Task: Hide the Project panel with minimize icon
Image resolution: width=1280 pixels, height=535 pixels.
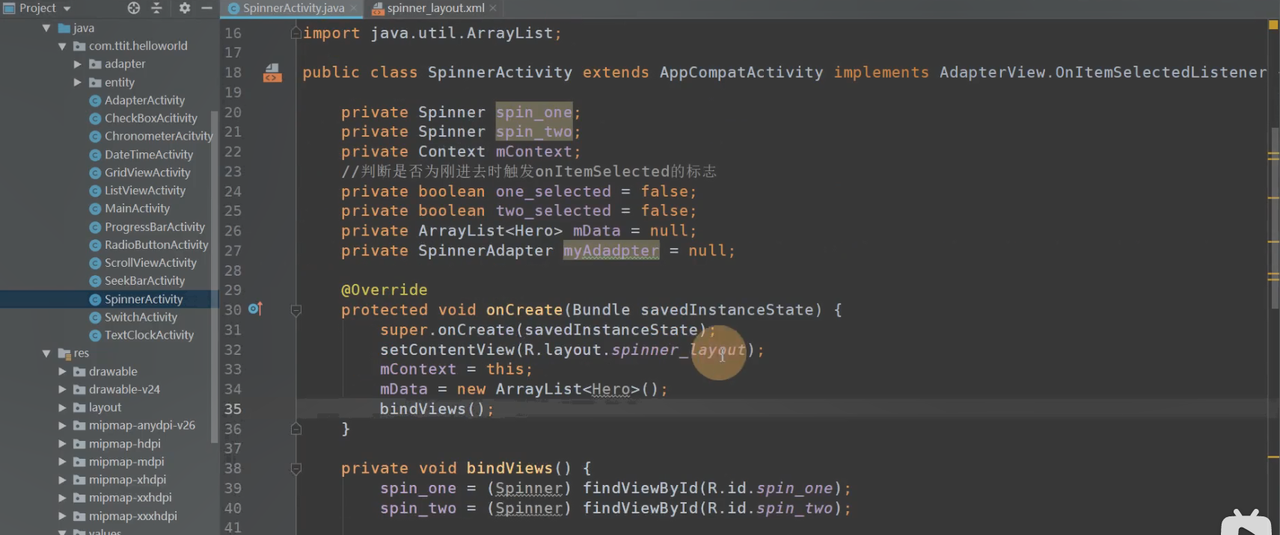Action: tap(206, 8)
